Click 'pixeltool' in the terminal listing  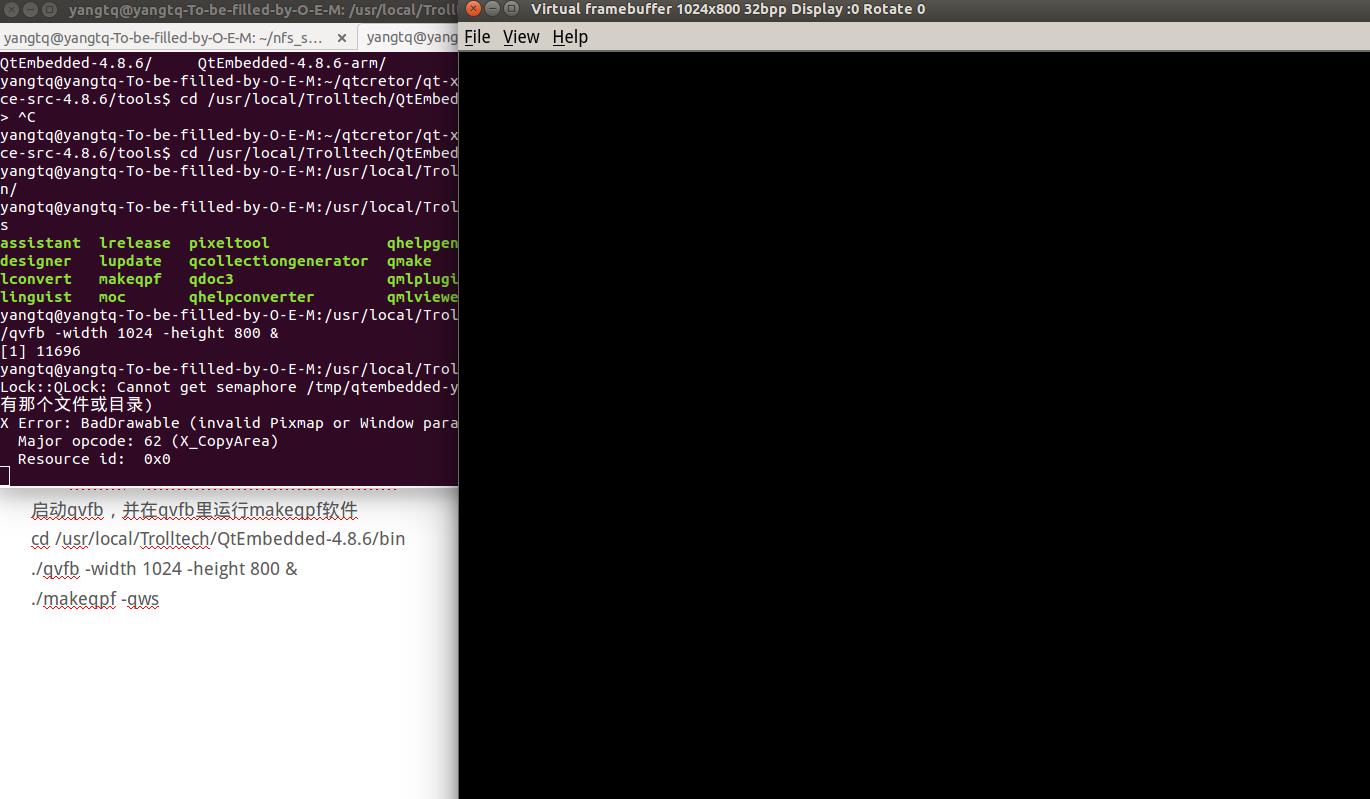click(x=229, y=243)
